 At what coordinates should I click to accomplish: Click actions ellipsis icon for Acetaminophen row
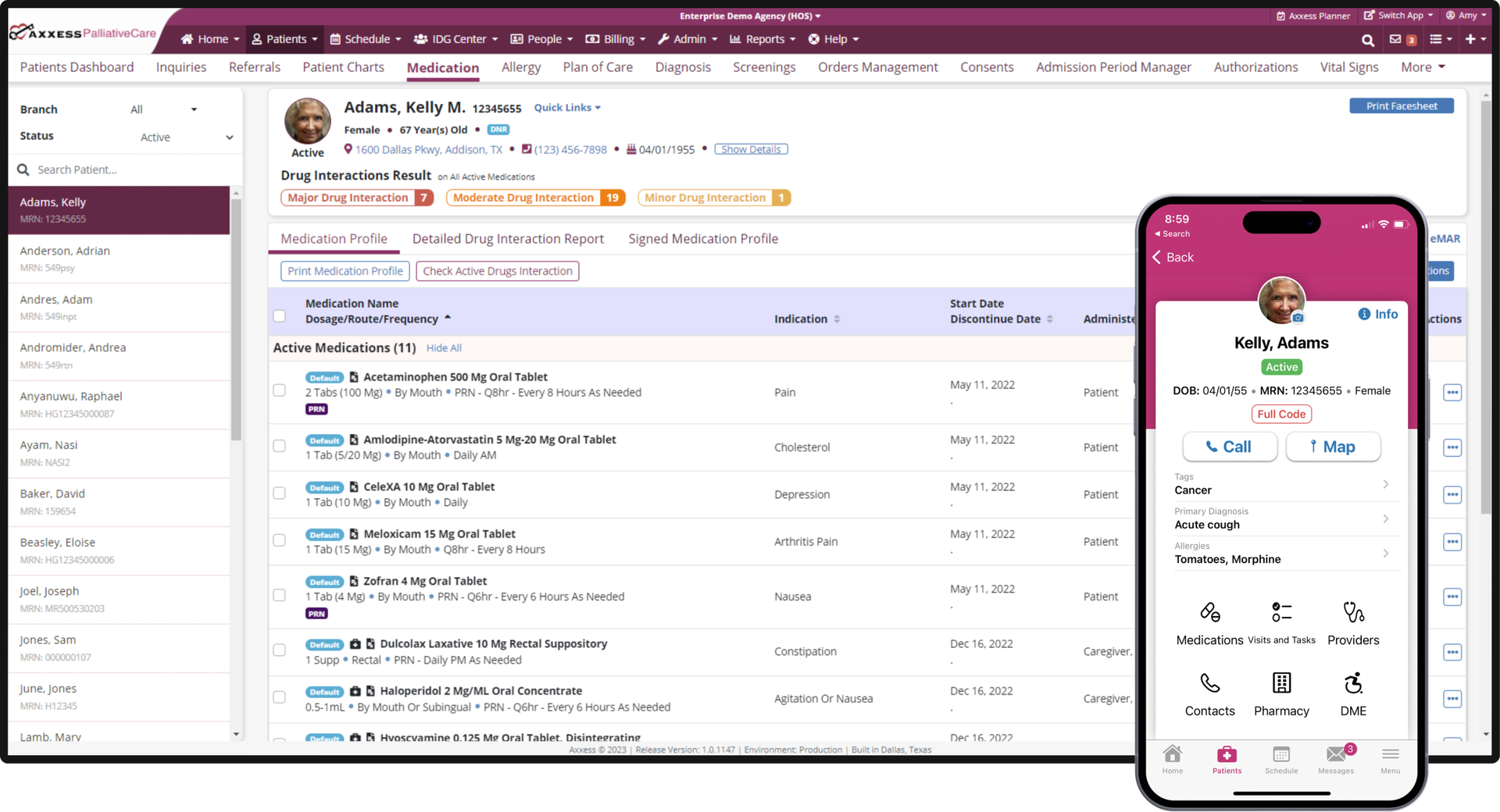[1452, 393]
